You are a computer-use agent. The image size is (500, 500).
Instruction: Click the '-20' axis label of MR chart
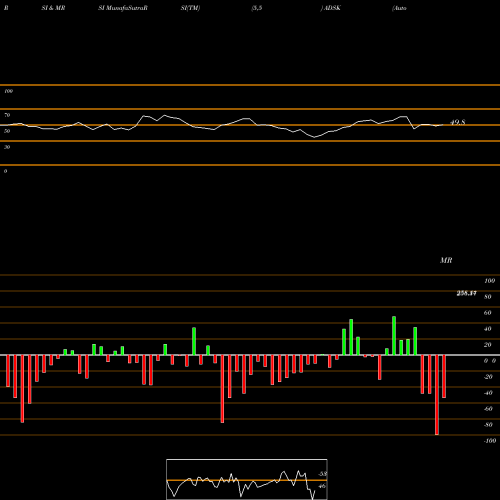coord(488,377)
